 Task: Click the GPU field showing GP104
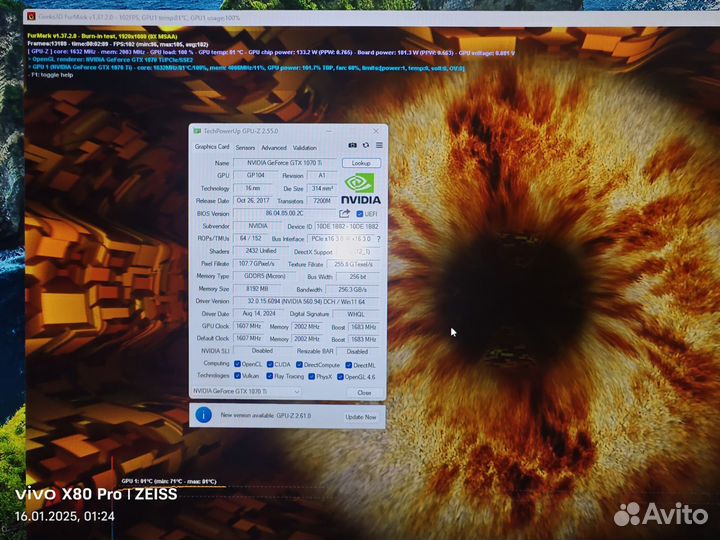255,175
